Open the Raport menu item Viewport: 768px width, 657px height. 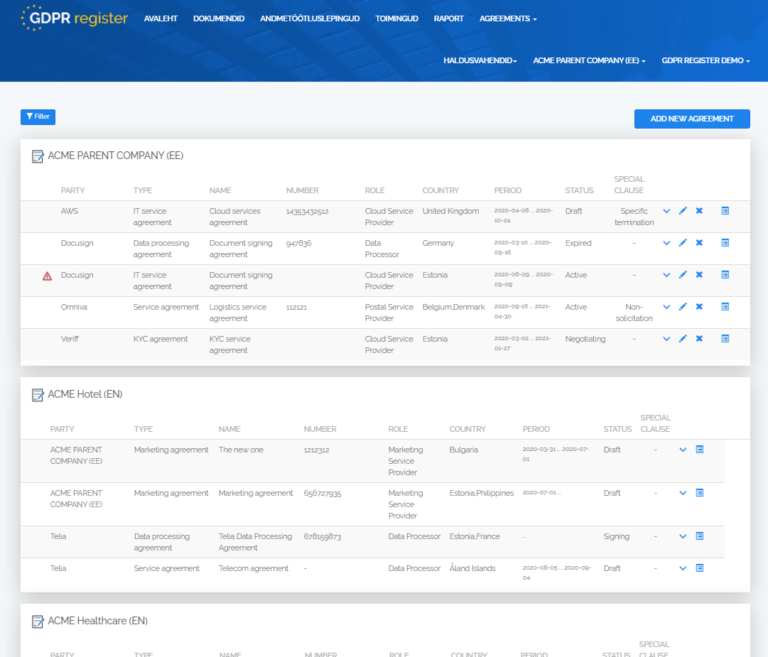pyautogui.click(x=448, y=19)
